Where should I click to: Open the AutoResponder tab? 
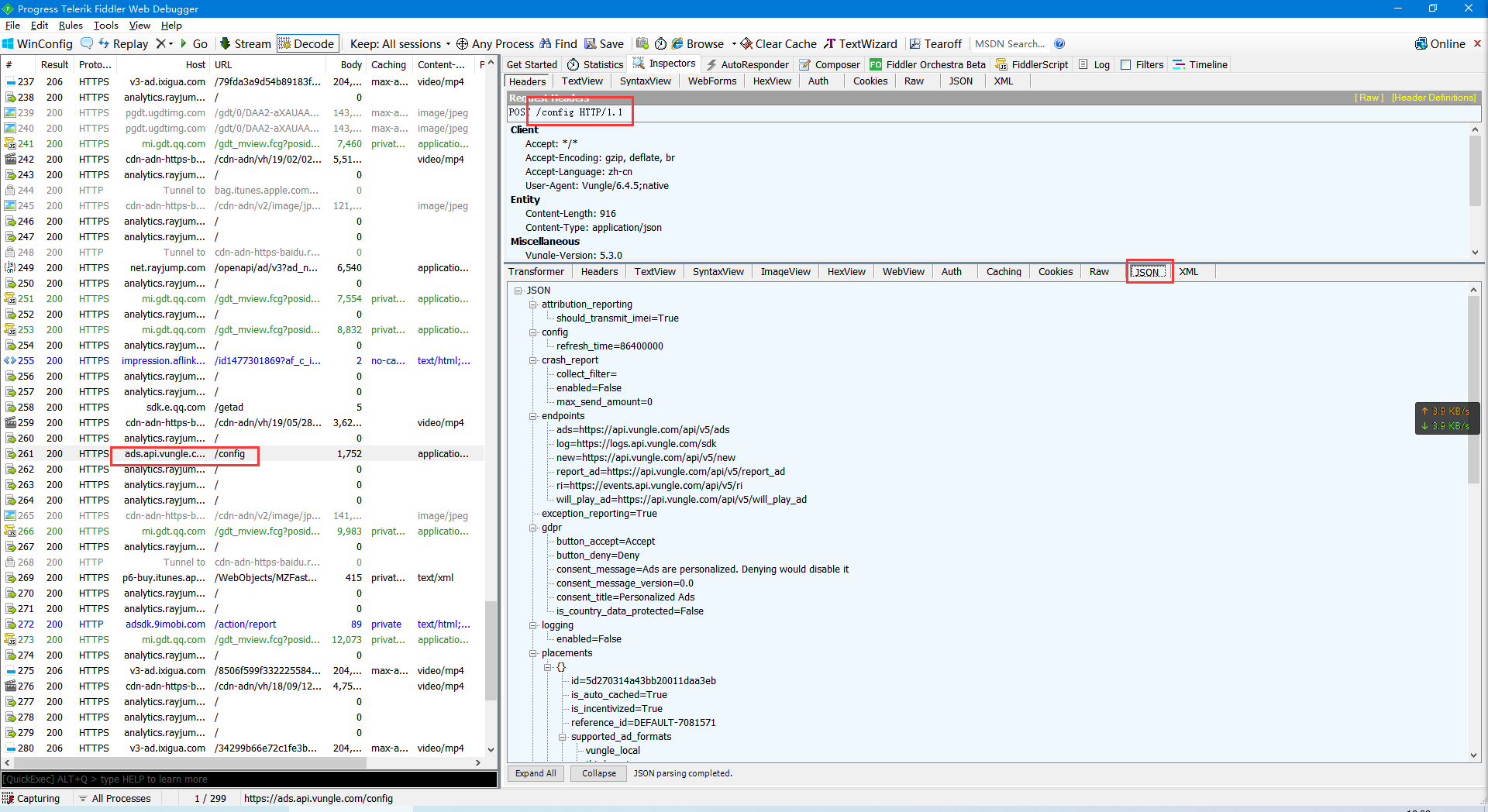[747, 64]
